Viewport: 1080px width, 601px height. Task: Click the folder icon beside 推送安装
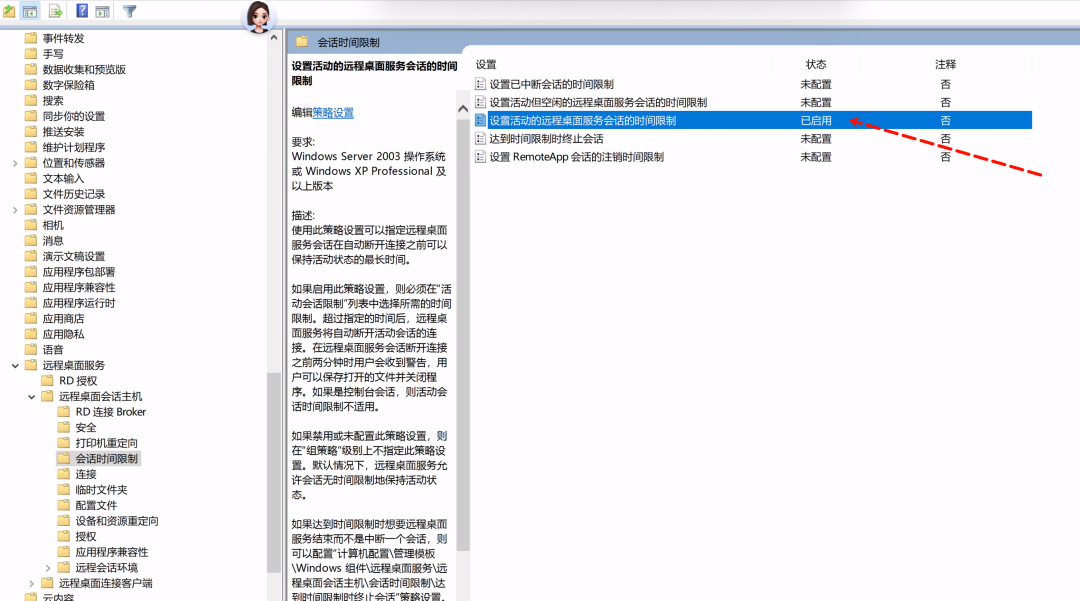(x=30, y=131)
